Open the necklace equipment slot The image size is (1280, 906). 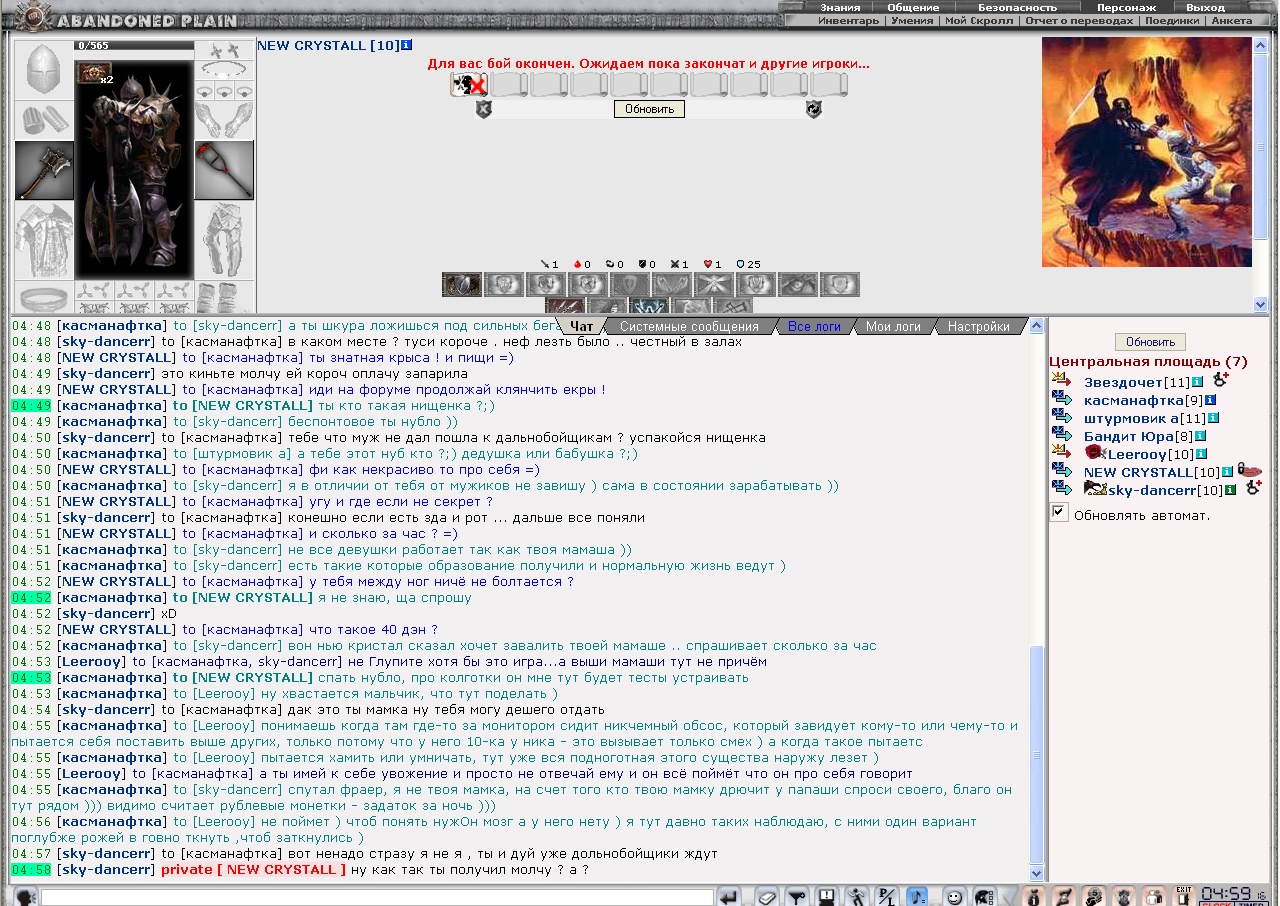point(224,69)
